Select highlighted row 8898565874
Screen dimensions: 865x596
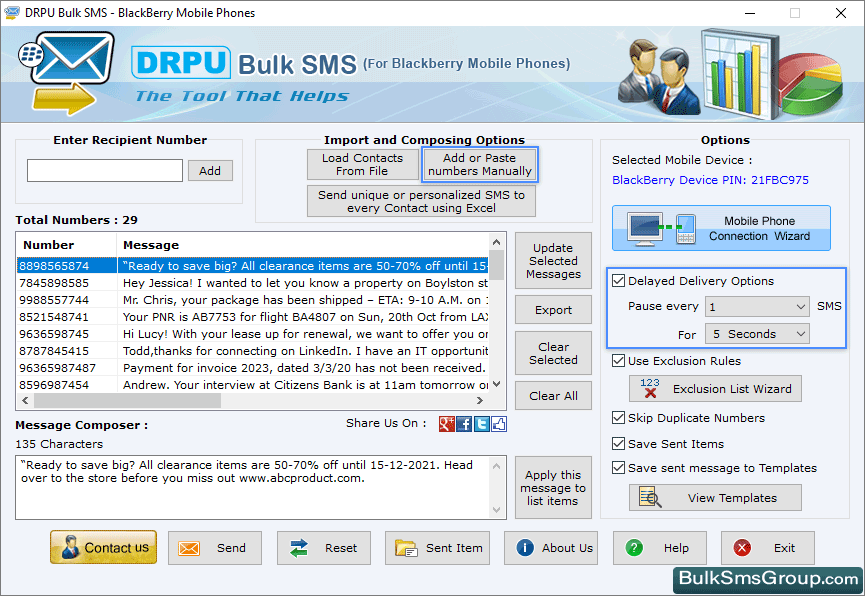(x=253, y=265)
